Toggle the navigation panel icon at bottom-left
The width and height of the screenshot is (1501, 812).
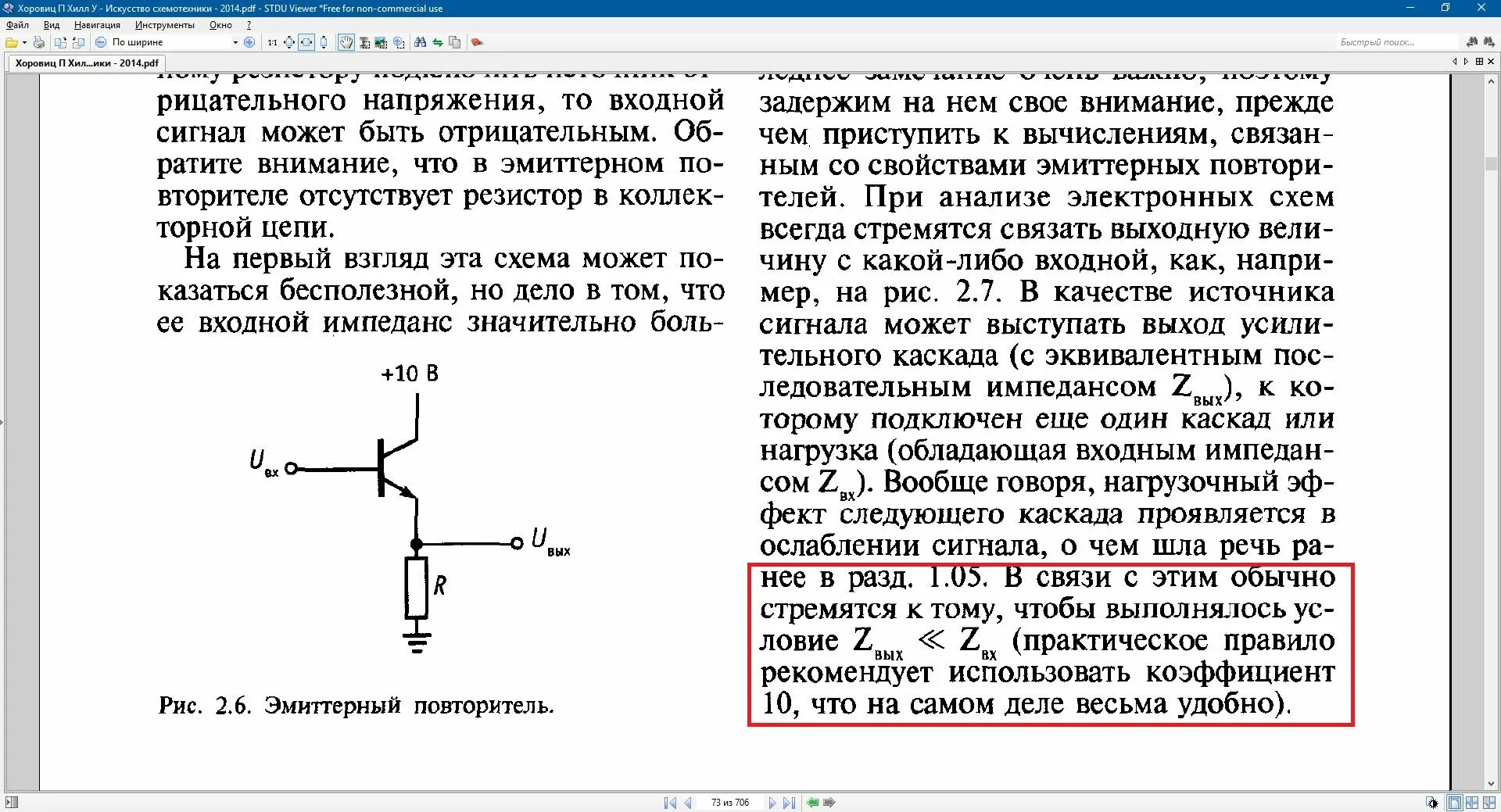(12, 803)
